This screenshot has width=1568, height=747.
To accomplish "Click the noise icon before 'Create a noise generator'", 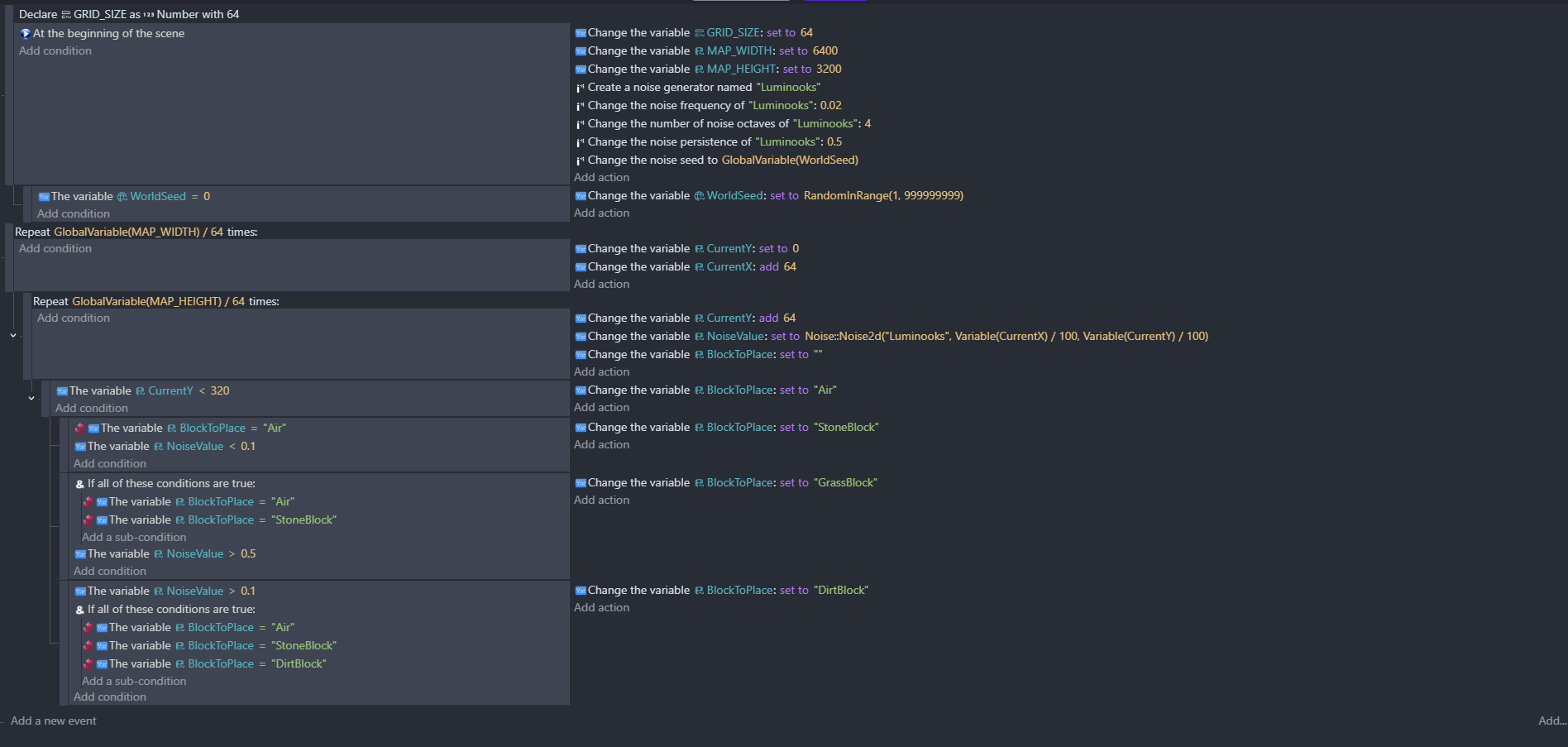I will (x=581, y=88).
